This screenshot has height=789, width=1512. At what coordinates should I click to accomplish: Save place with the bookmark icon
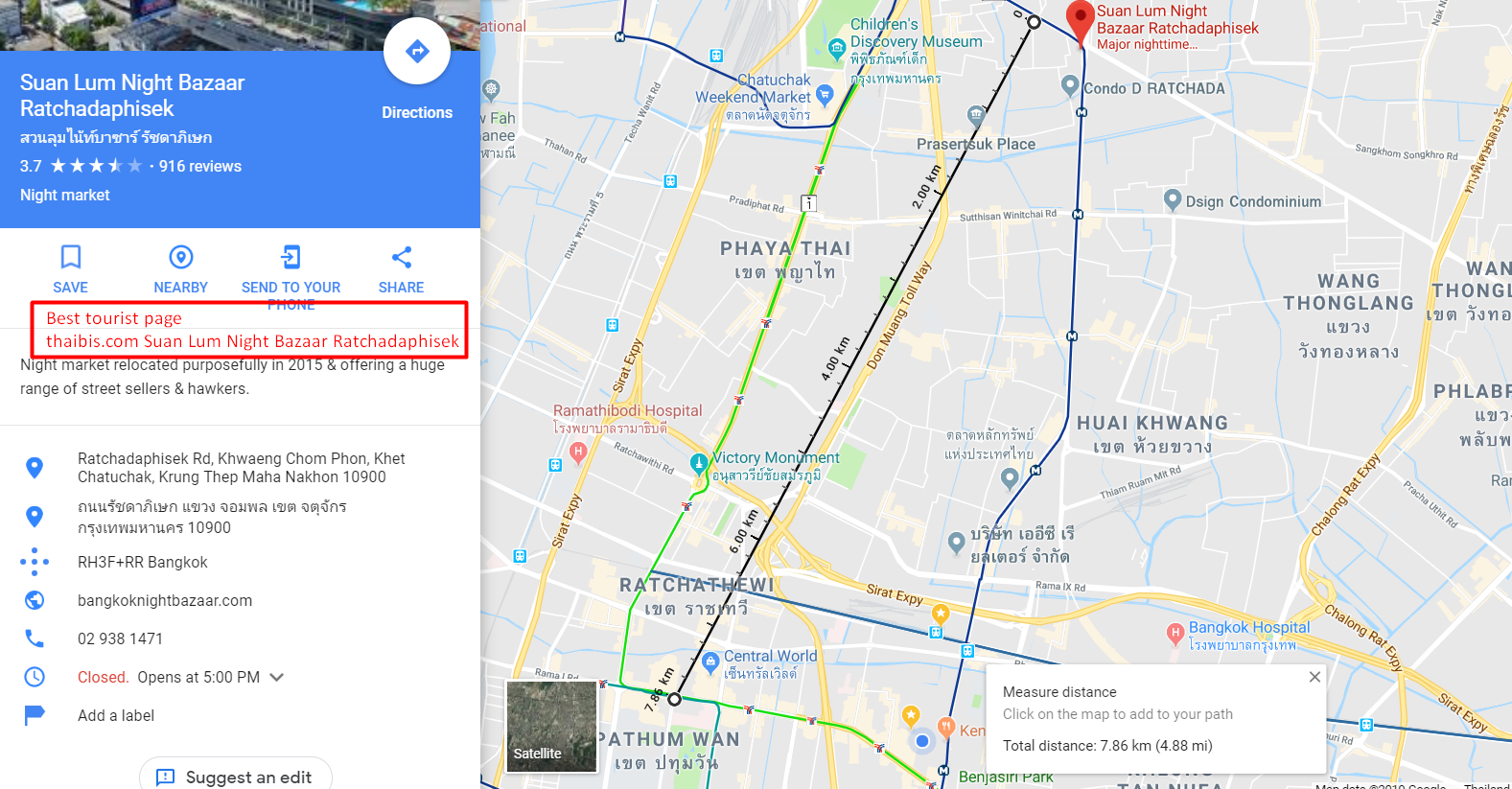71,257
